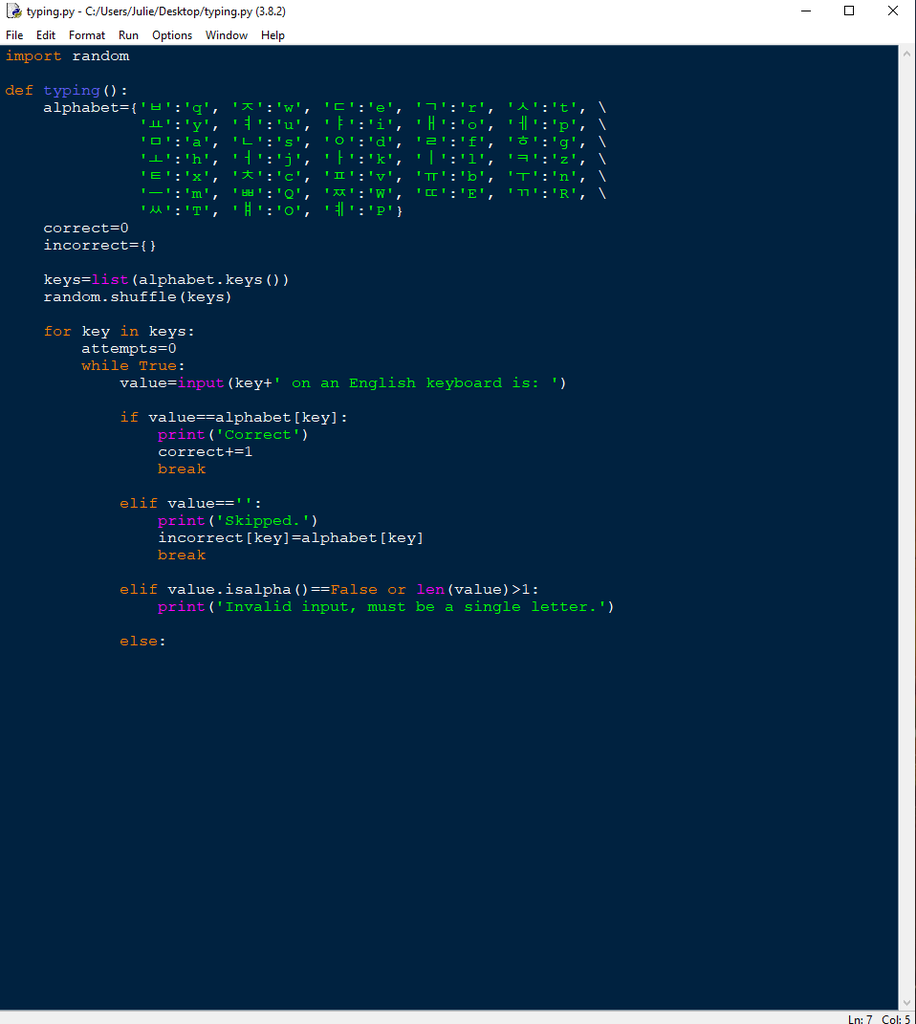Open the Help menu
This screenshot has height=1024, width=916.
point(272,35)
